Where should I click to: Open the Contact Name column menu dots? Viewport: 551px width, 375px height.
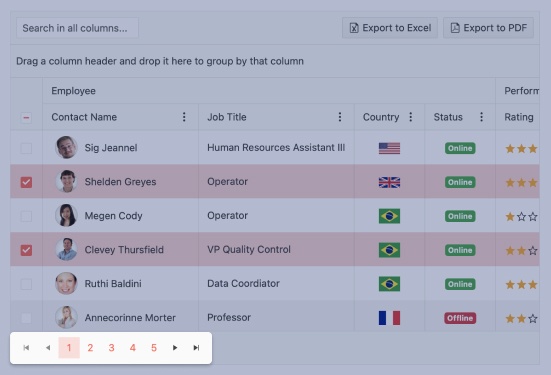[x=184, y=117]
